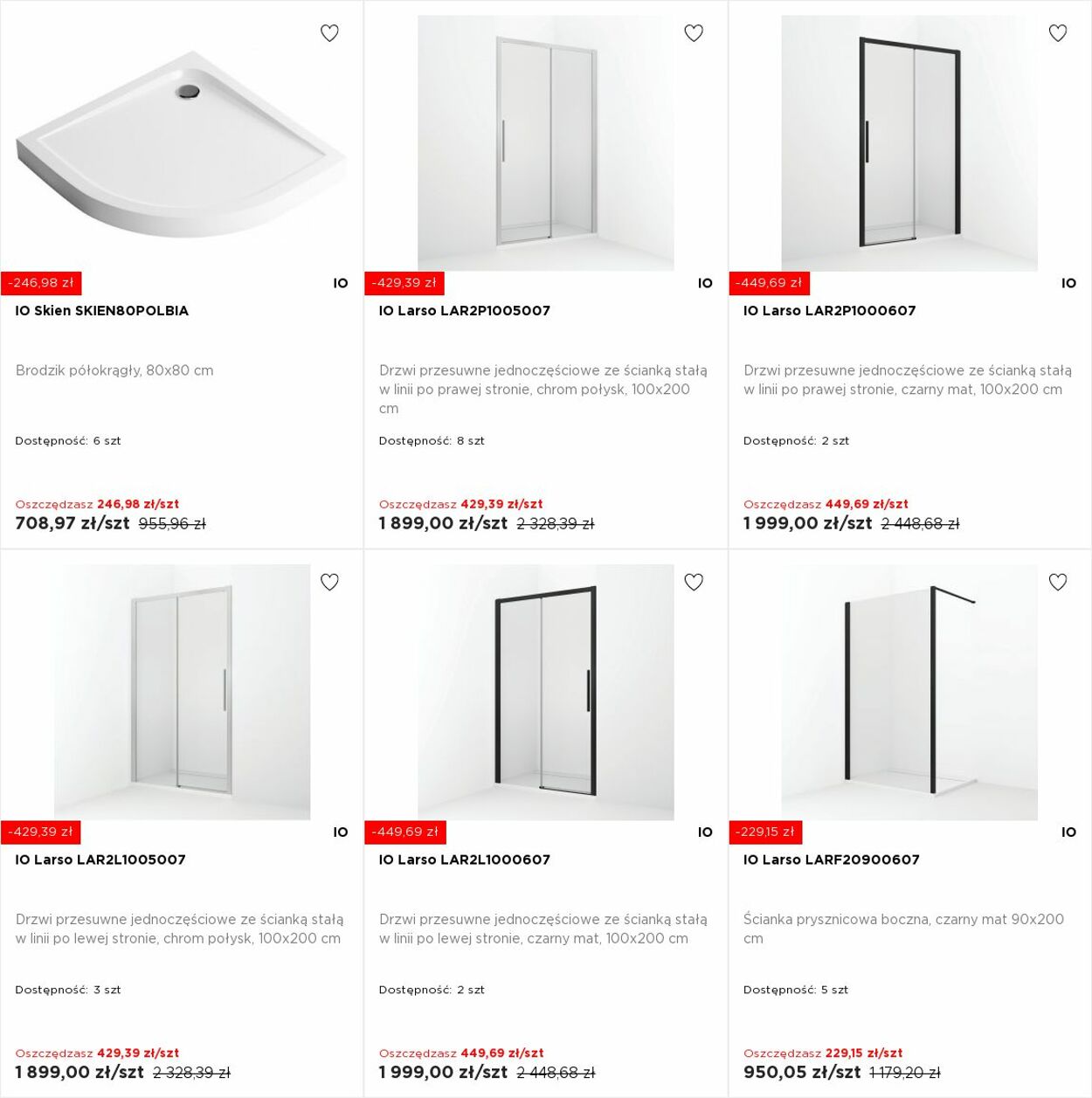Click heart icon on LAR2P1000607 card
Image resolution: width=1092 pixels, height=1098 pixels.
pos(1058,33)
